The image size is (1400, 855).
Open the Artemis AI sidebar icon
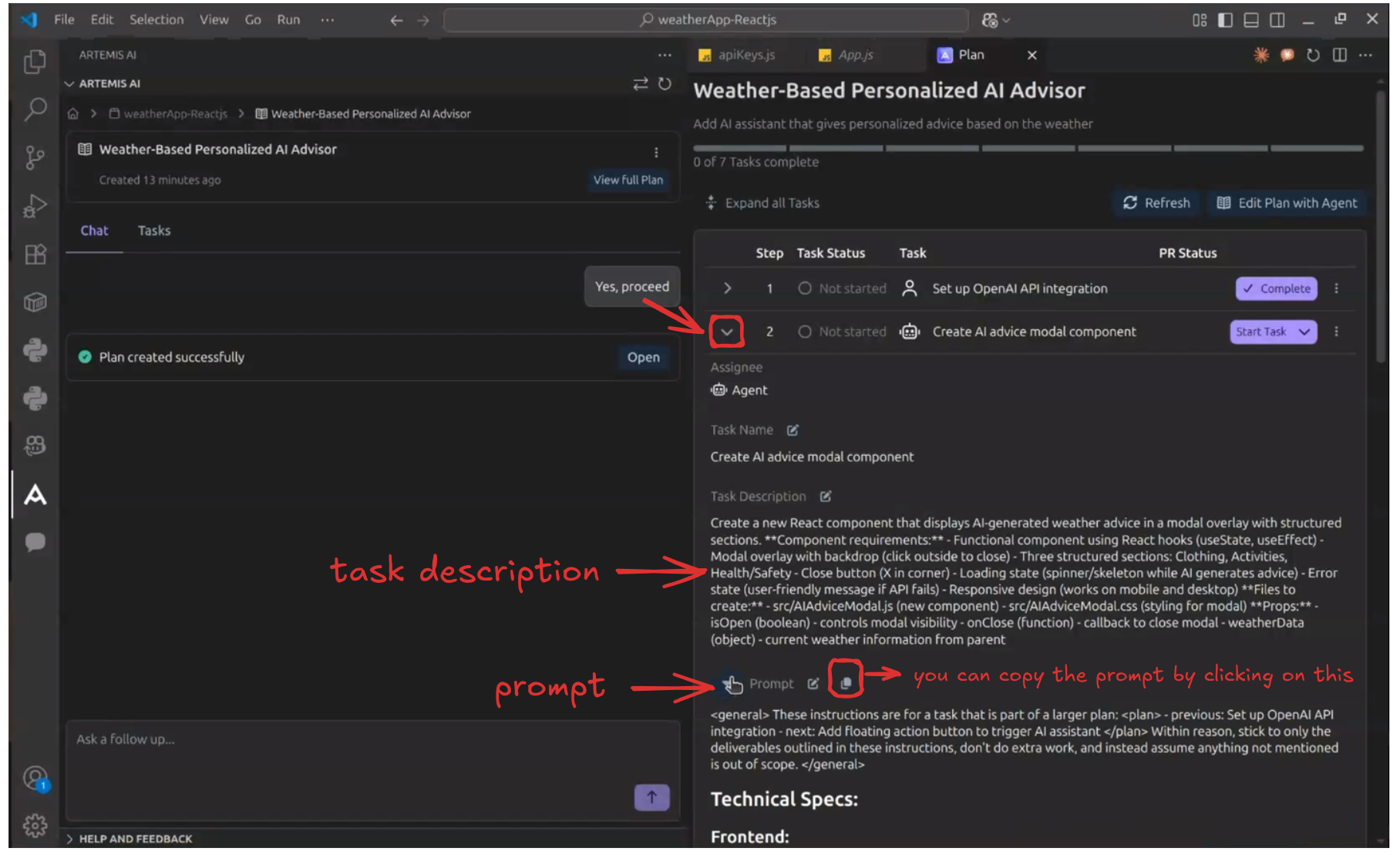tap(35, 495)
